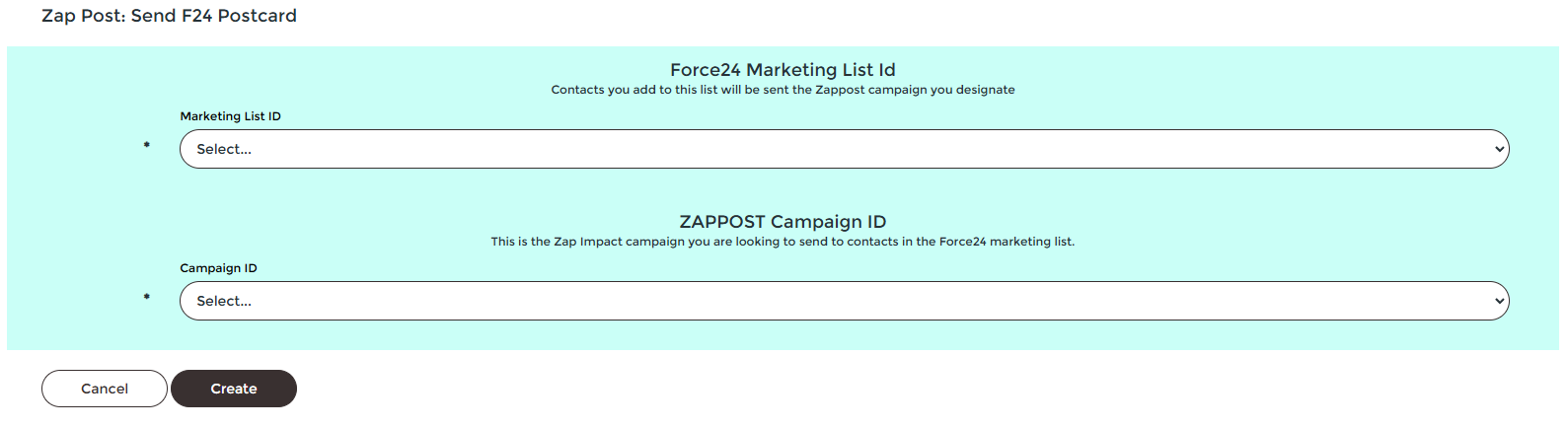Image resolution: width=1568 pixels, height=428 pixels.
Task: Click the word "Force24" in the first heading
Action: point(705,70)
